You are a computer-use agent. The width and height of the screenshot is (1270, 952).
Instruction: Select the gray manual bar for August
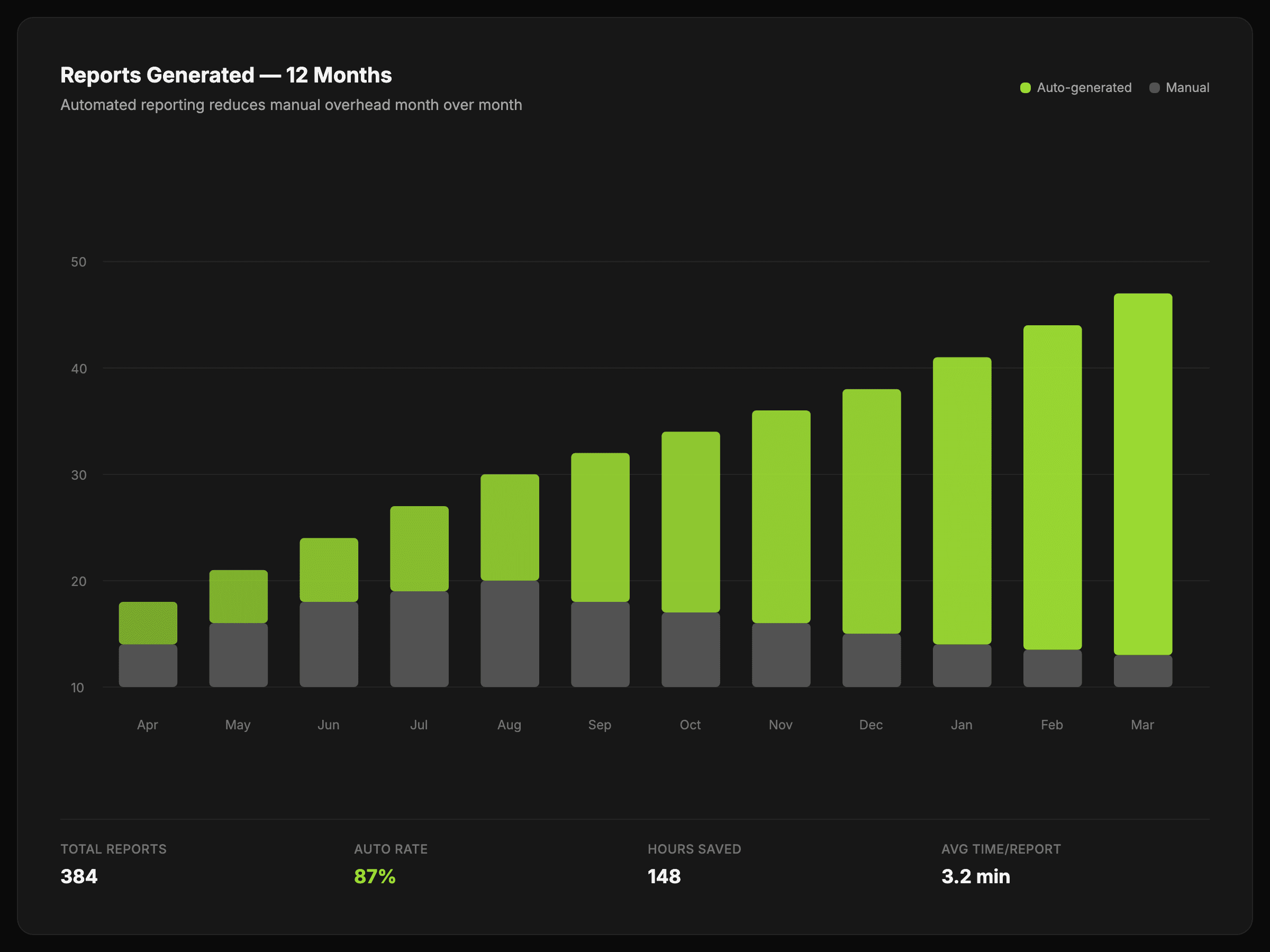point(509,634)
